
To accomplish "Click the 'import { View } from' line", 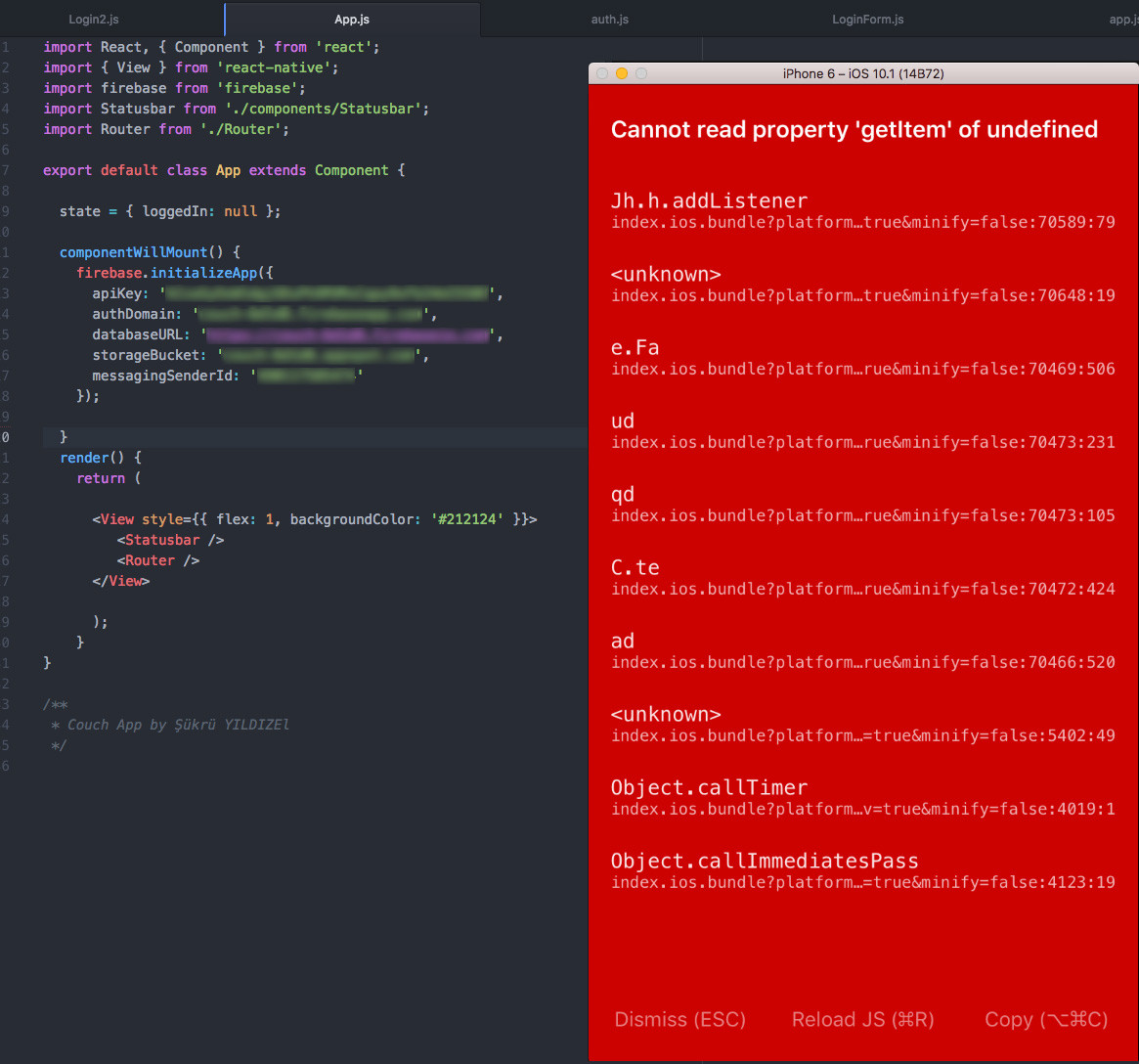I will (x=191, y=67).
